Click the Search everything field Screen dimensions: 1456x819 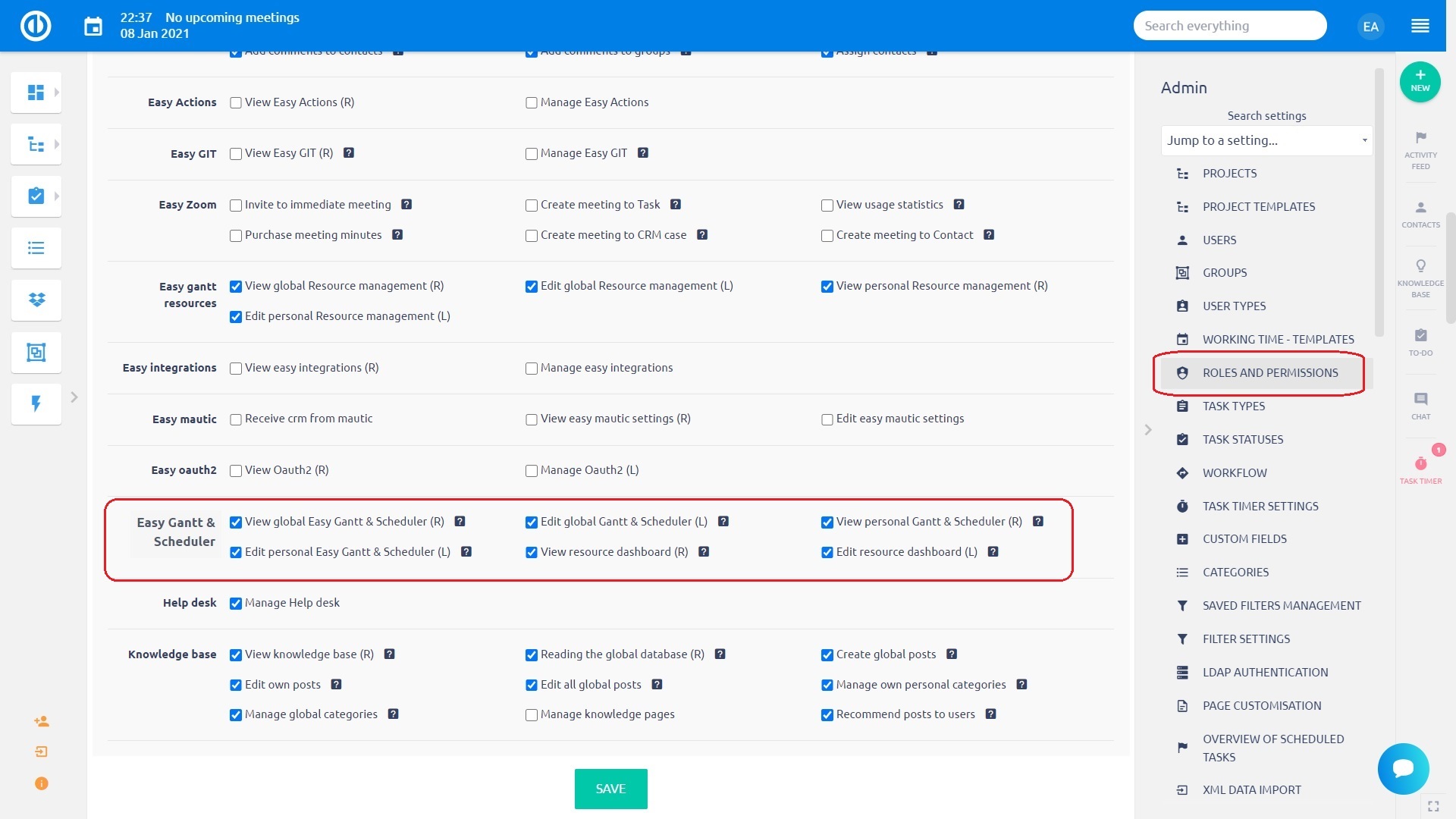(x=1229, y=26)
